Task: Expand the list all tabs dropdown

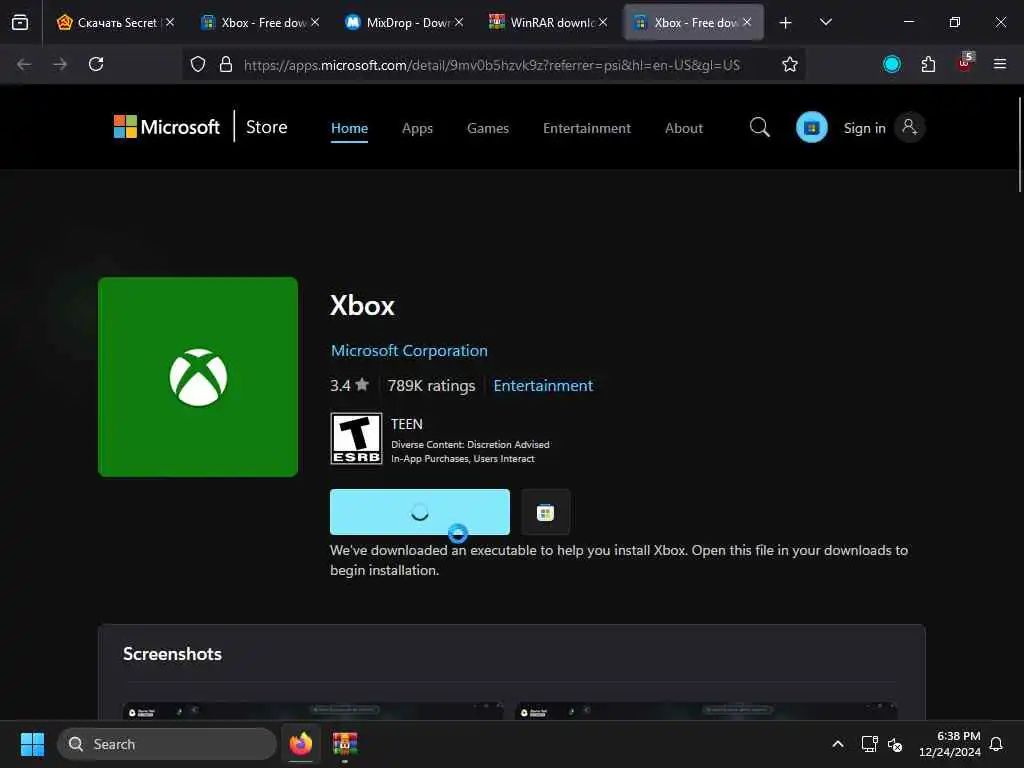Action: click(x=825, y=22)
